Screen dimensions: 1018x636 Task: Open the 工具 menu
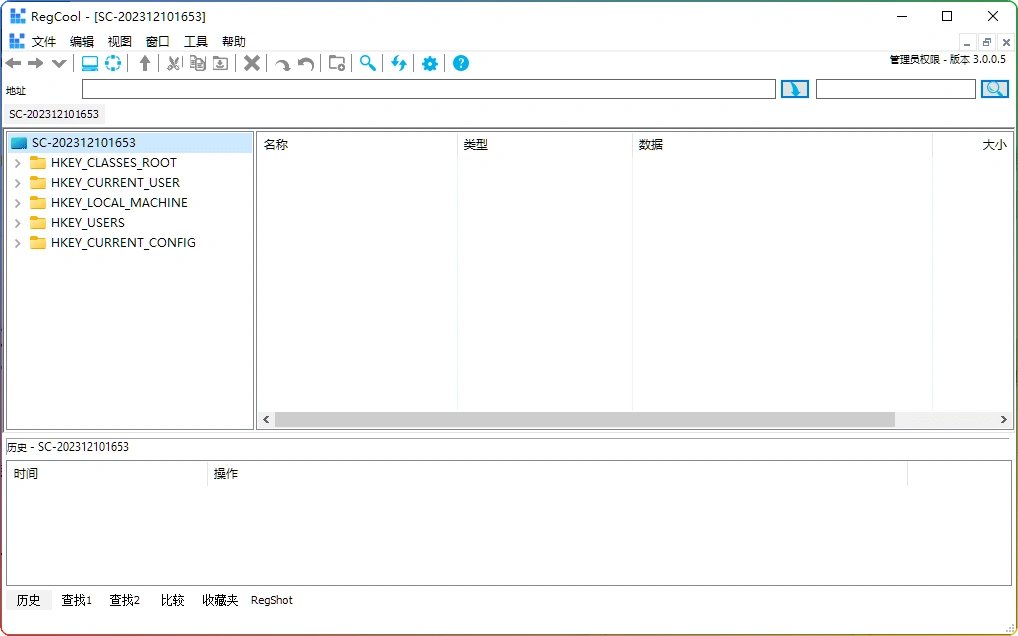(x=195, y=41)
